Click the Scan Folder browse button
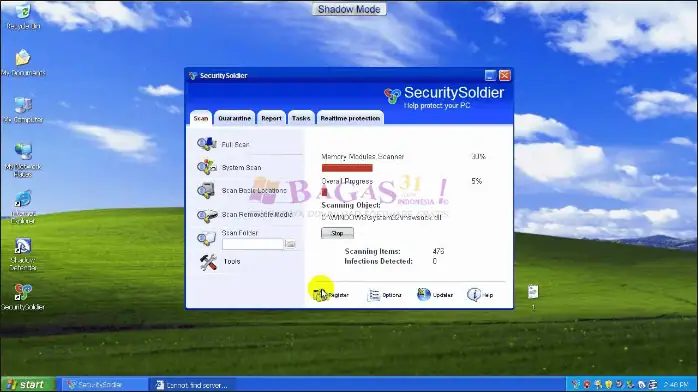The image size is (698, 392). click(290, 244)
